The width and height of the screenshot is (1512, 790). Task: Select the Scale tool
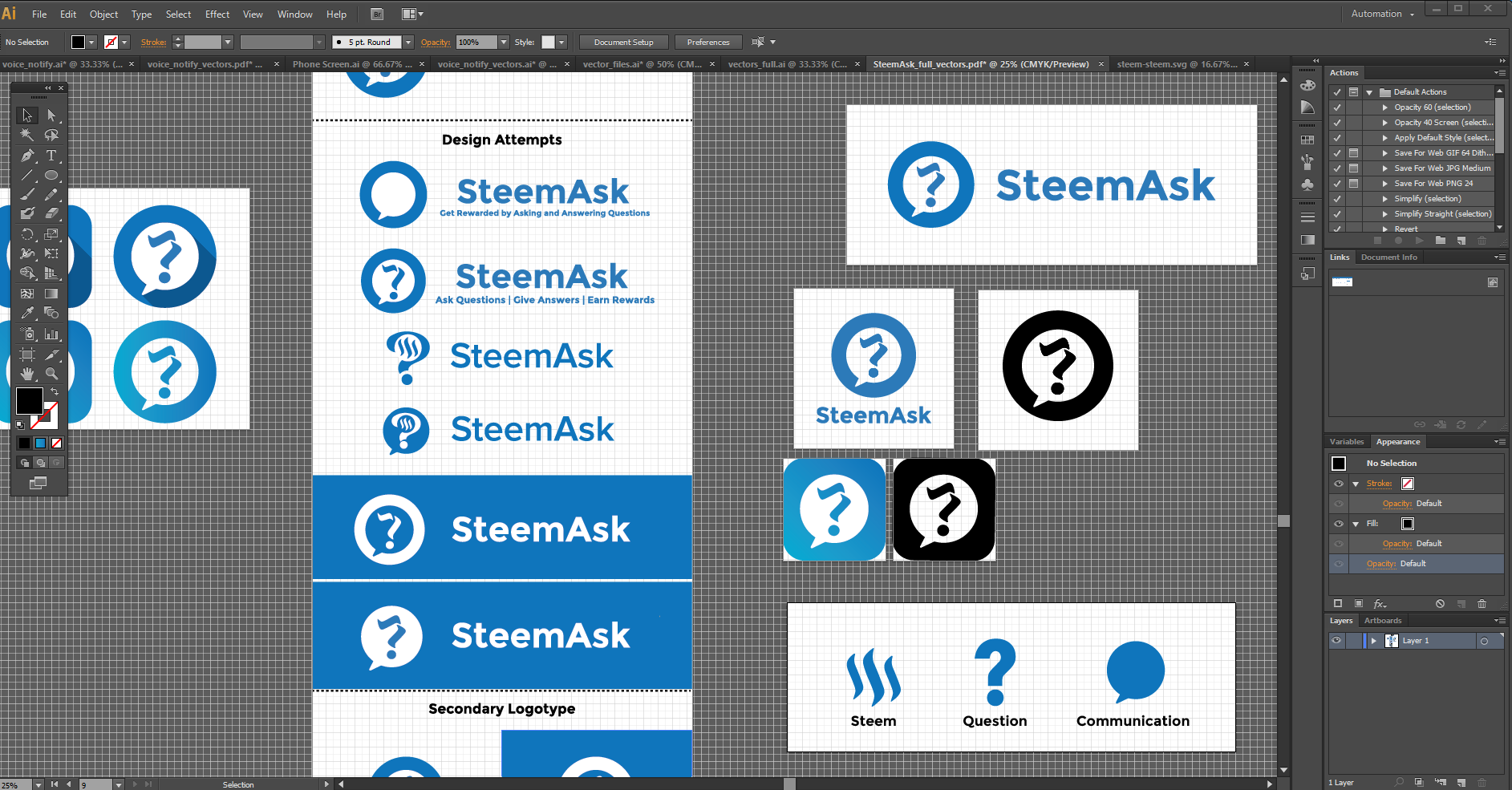[x=51, y=234]
